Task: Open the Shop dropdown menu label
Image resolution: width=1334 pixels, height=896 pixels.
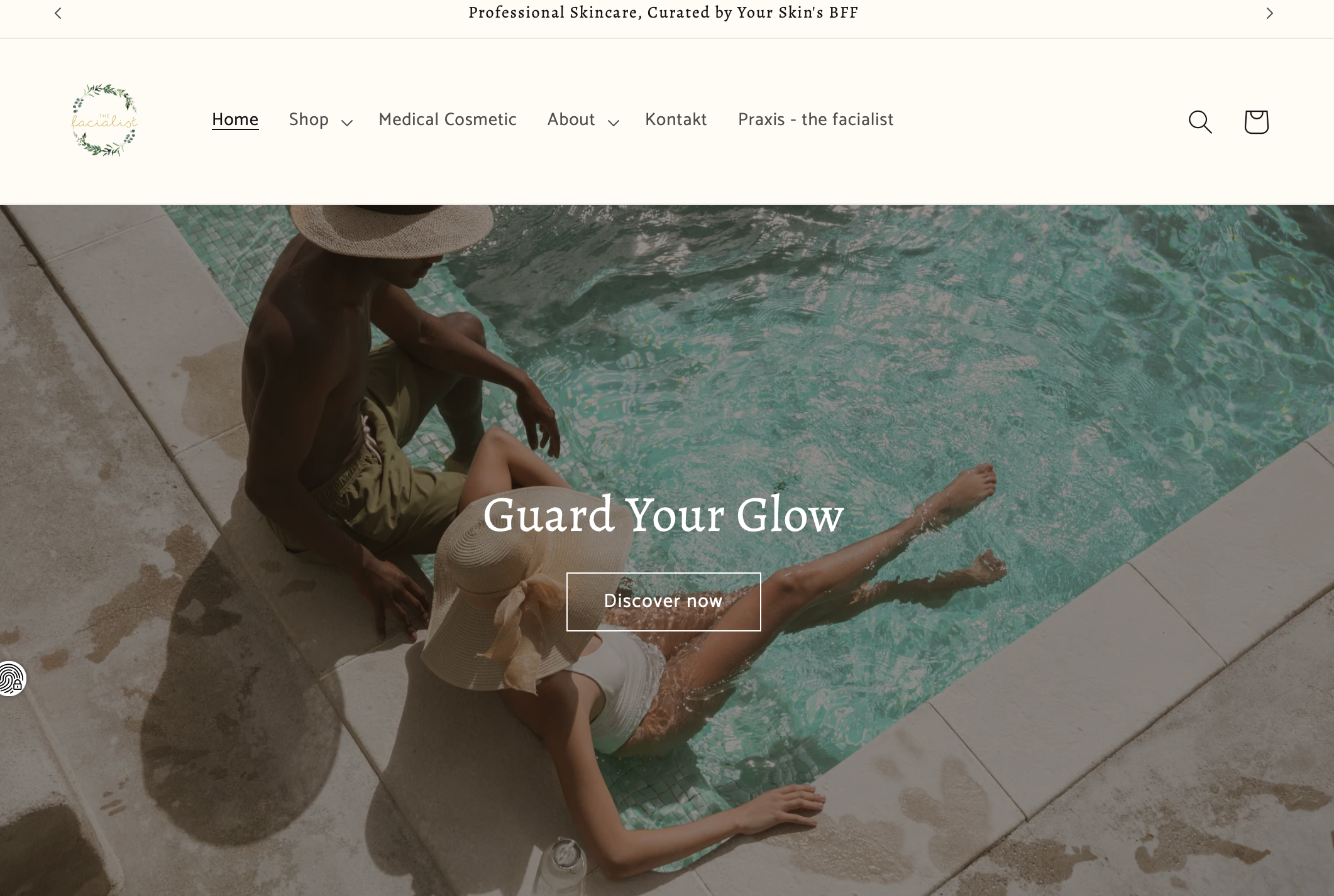Action: (x=309, y=119)
